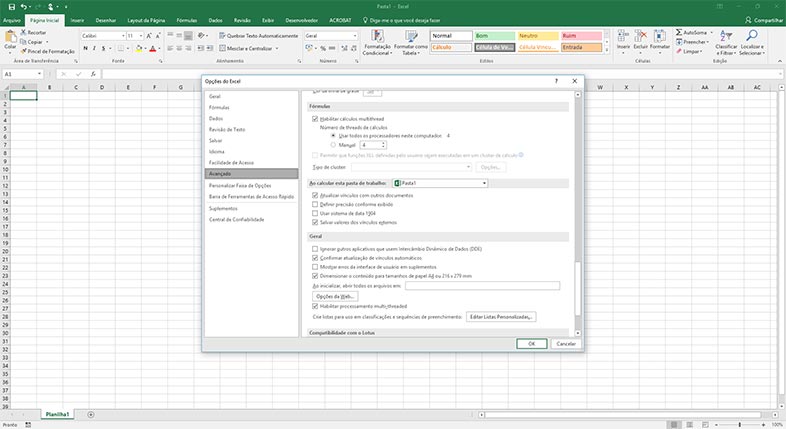Click Cancelar in the options dialog

566,344
